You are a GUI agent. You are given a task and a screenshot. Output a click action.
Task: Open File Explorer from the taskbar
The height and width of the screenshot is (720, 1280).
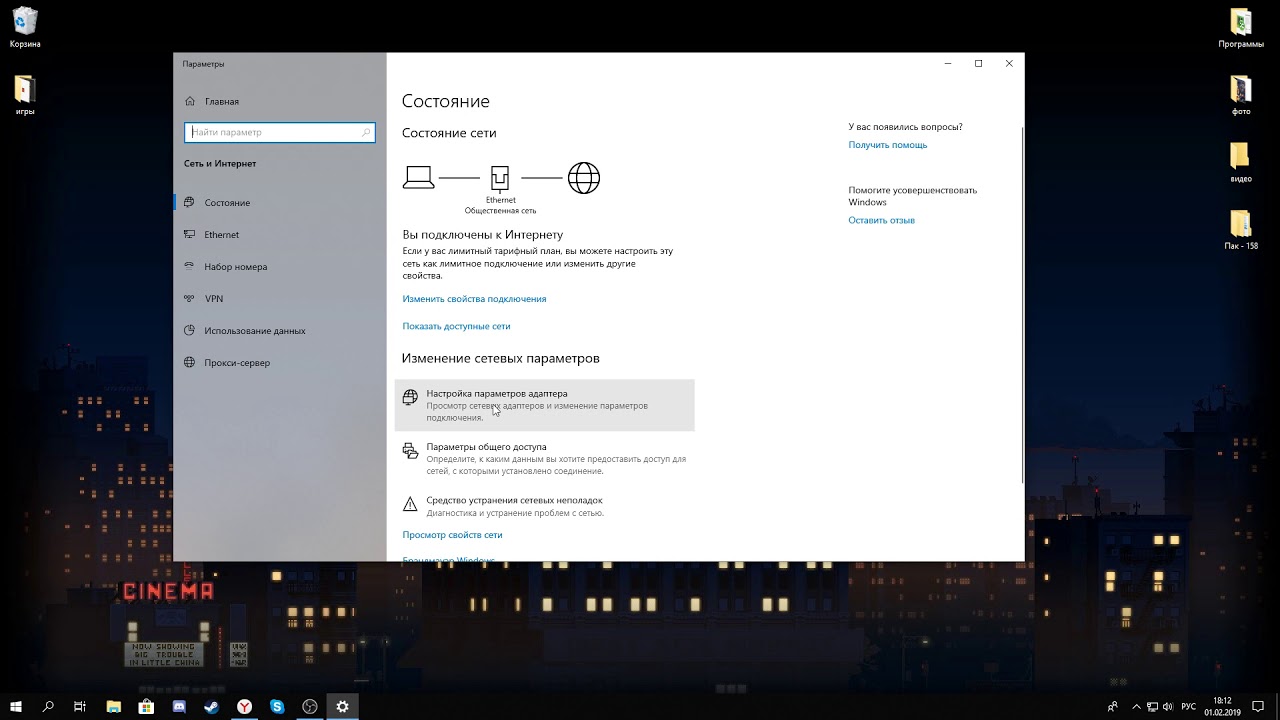(x=113, y=707)
